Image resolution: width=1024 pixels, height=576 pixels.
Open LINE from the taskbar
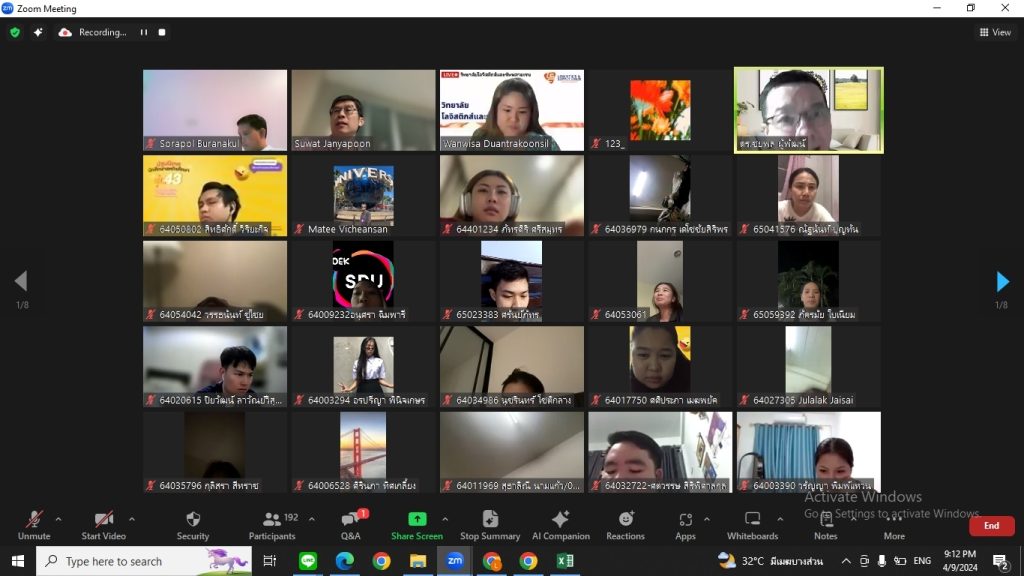(308, 561)
